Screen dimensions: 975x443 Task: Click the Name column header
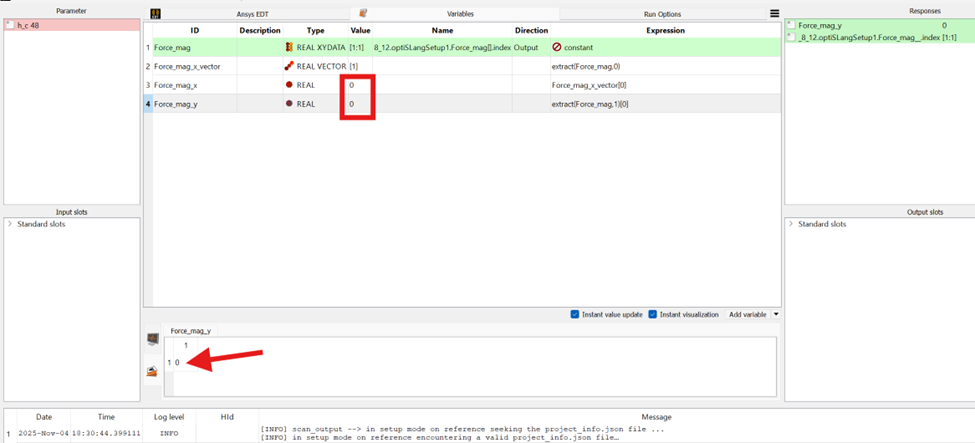(x=442, y=30)
